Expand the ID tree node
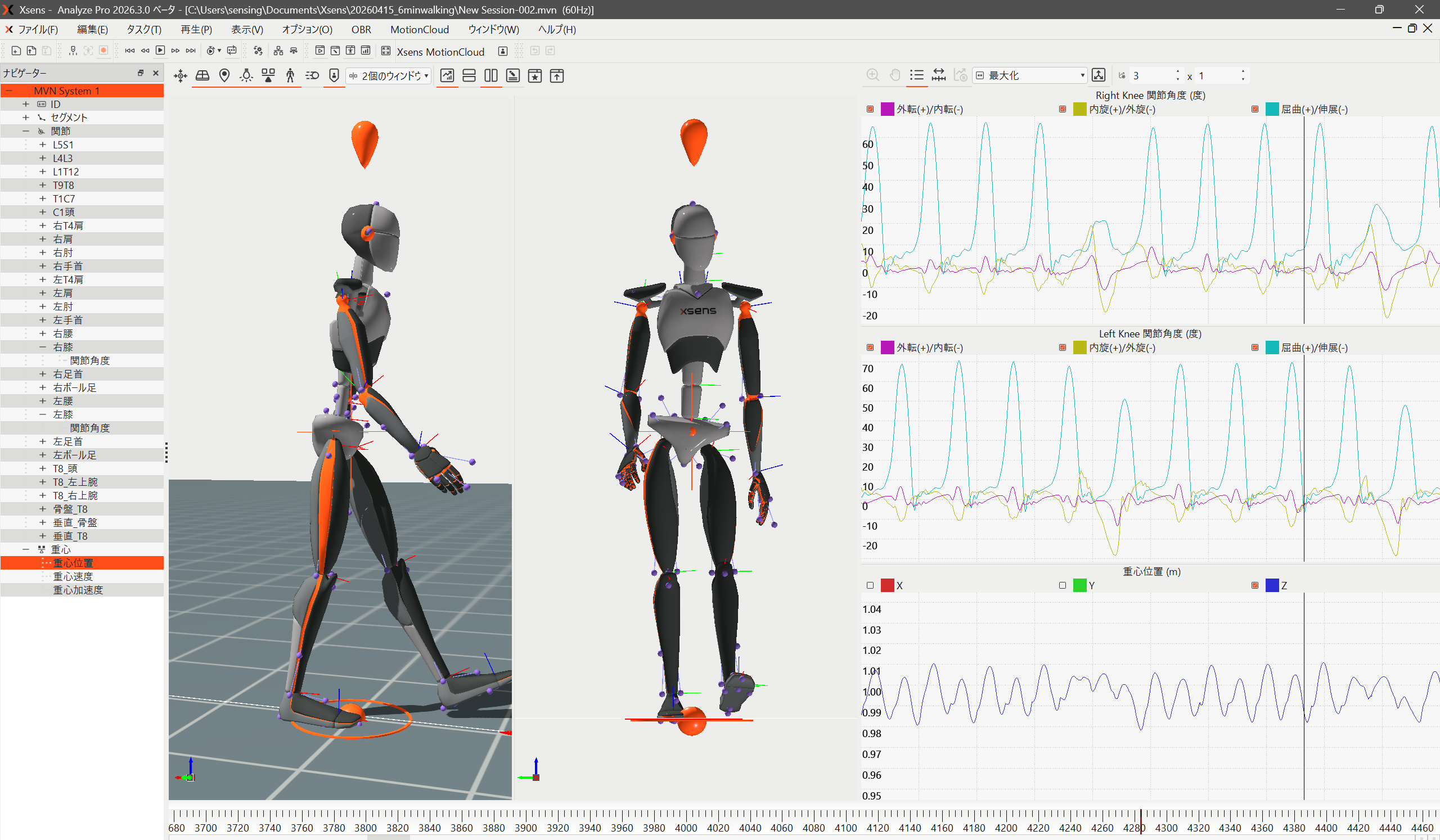This screenshot has width=1440, height=840. (x=26, y=104)
